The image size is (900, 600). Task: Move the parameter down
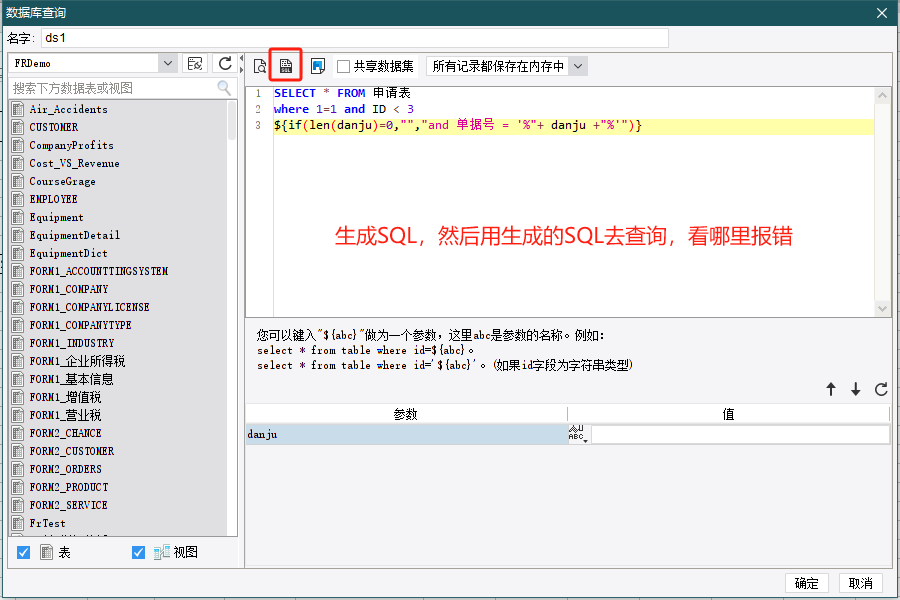pos(855,389)
